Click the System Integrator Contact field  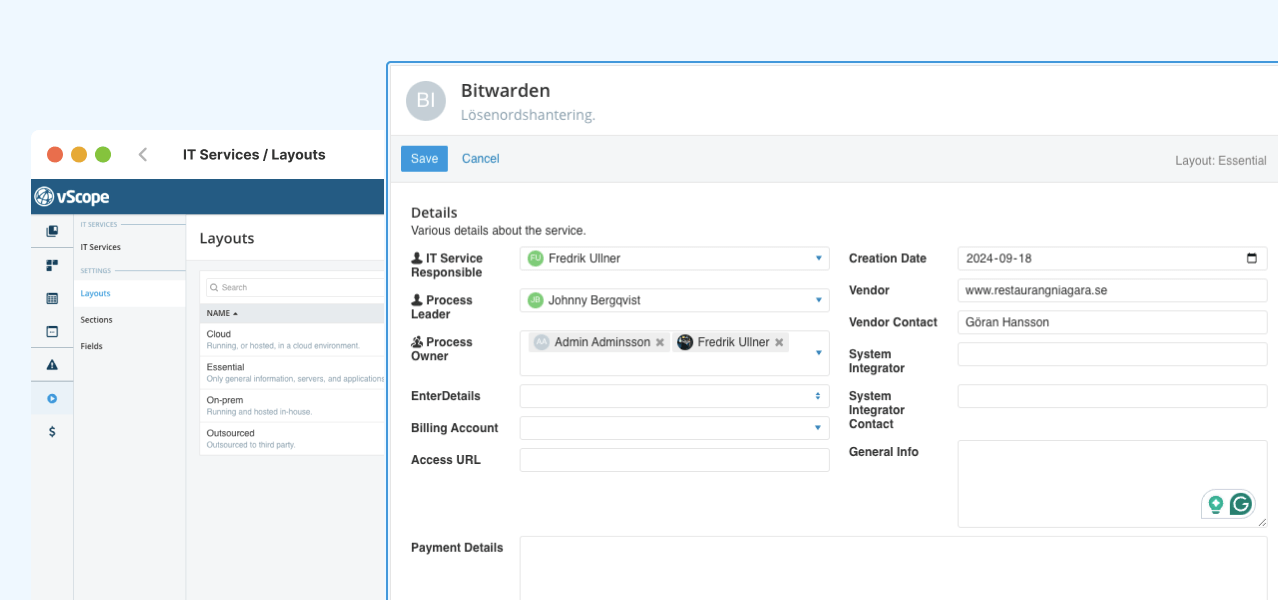[x=1112, y=396]
